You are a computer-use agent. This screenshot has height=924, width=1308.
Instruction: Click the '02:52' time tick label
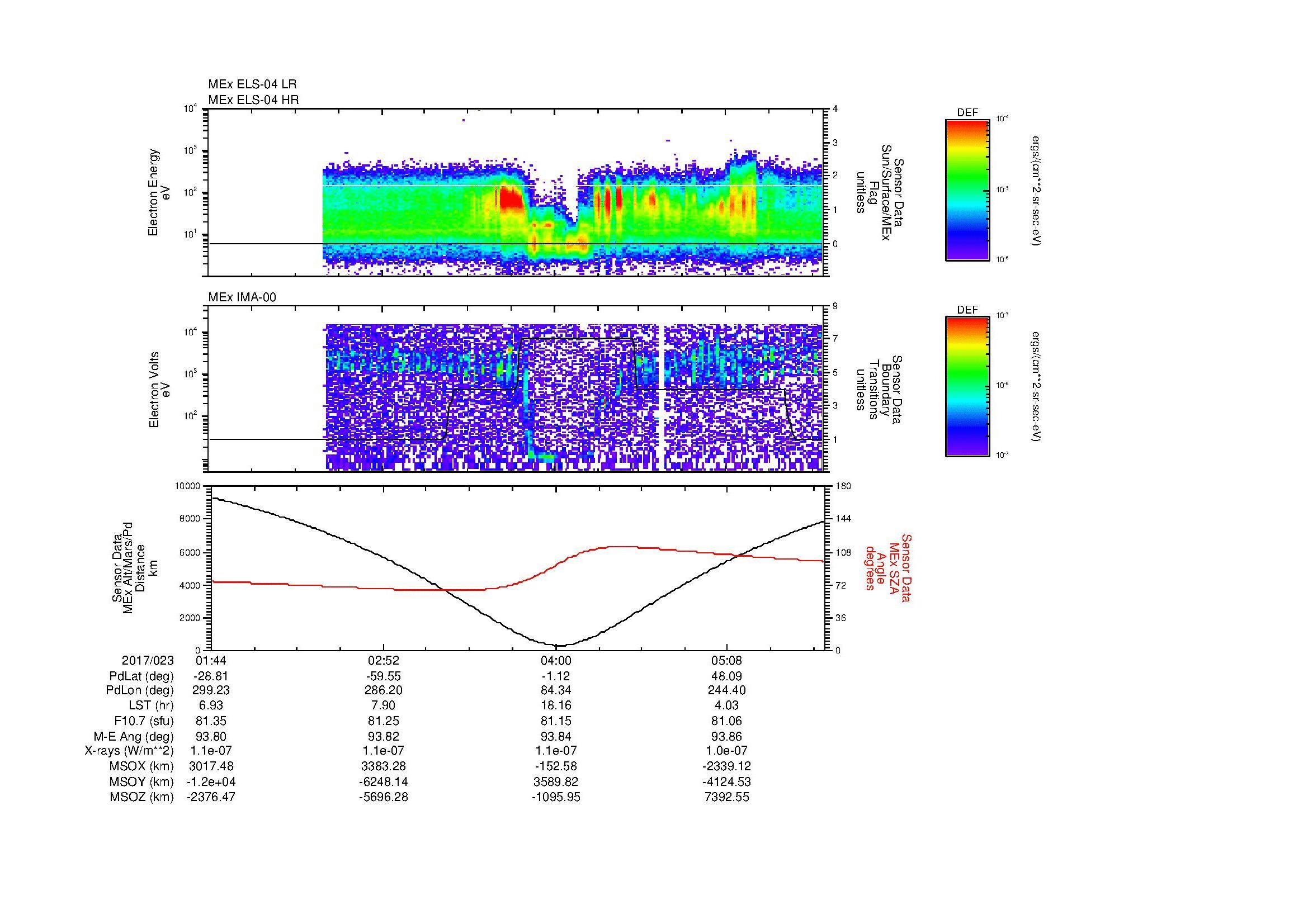point(384,660)
